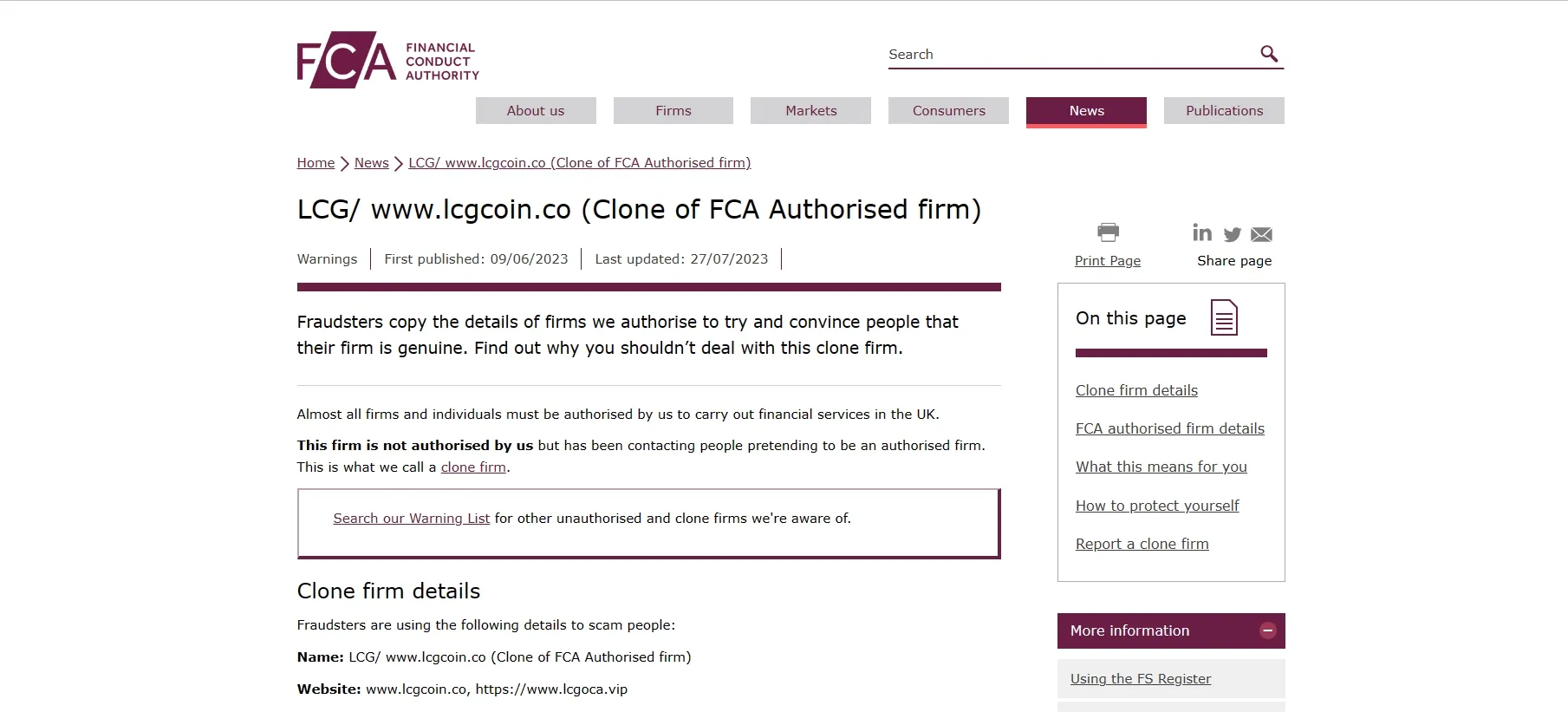This screenshot has width=1568, height=712.
Task: Share page via LinkedIn icon
Action: [x=1202, y=232]
